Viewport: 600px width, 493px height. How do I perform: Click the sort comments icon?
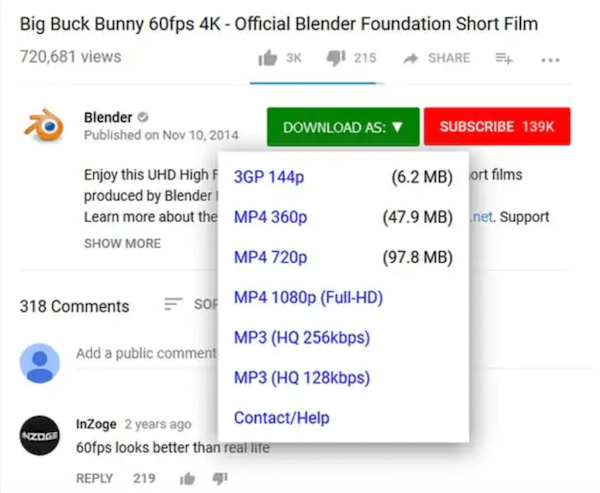[x=173, y=304]
